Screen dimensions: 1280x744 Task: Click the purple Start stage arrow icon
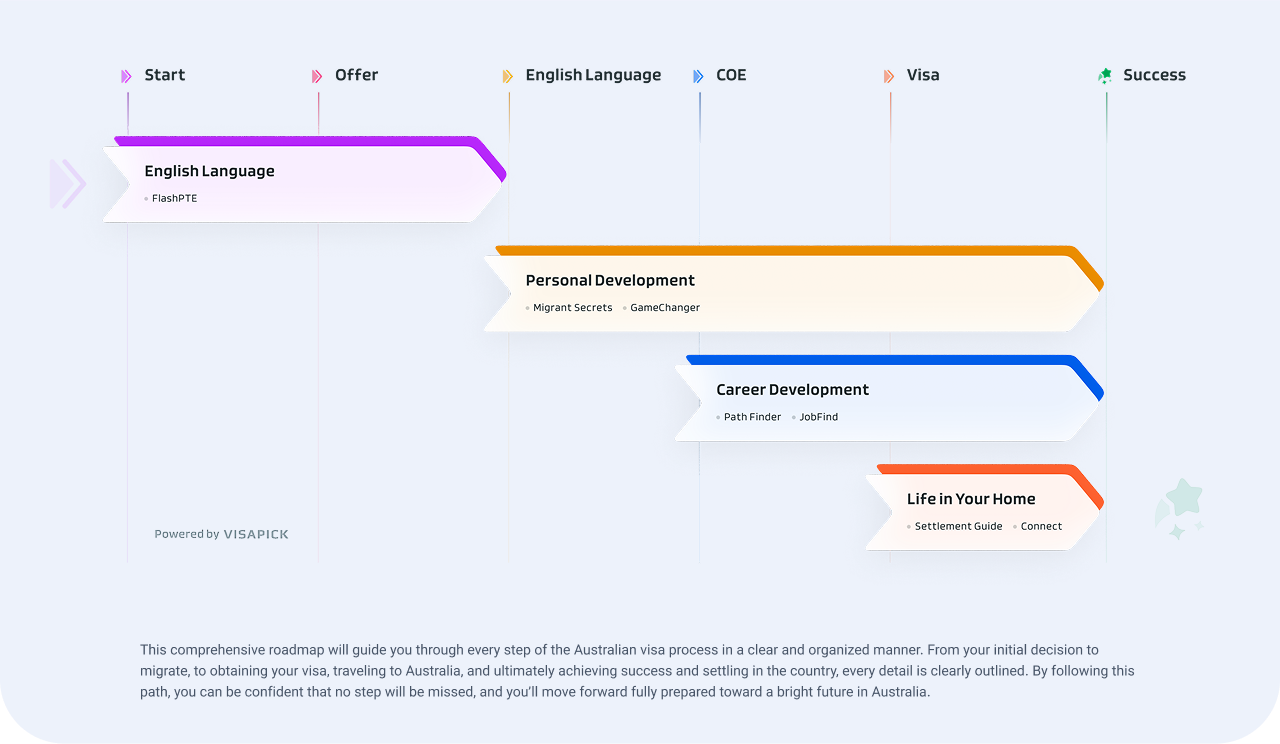tap(126, 76)
